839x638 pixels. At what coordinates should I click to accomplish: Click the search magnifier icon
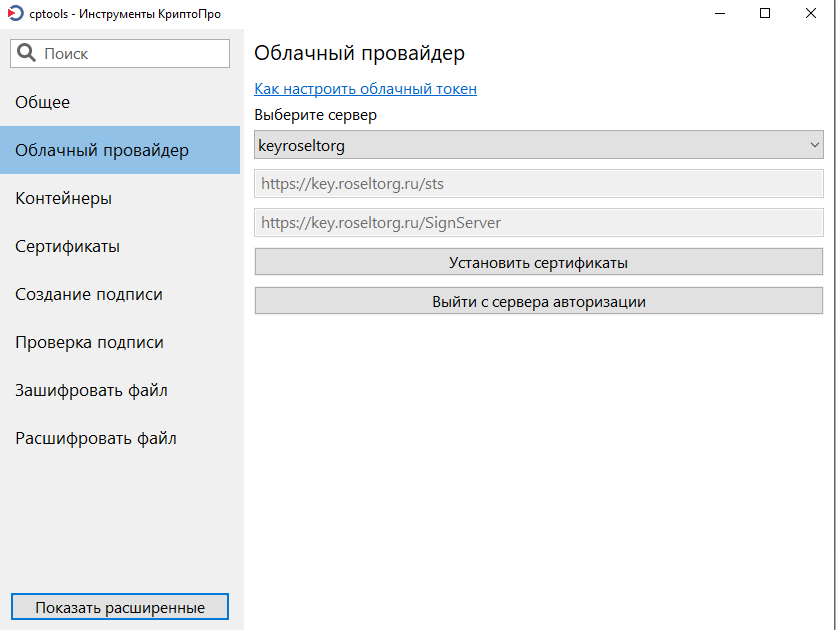click(x=26, y=53)
